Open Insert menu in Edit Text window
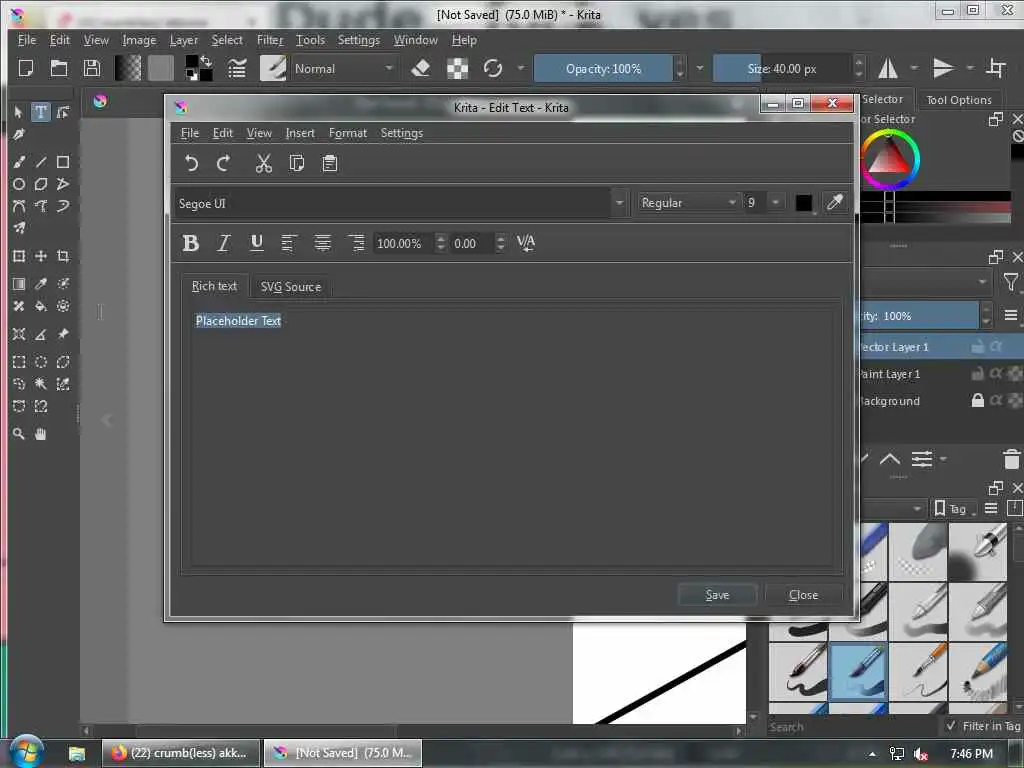The width and height of the screenshot is (1024, 768). click(x=300, y=133)
